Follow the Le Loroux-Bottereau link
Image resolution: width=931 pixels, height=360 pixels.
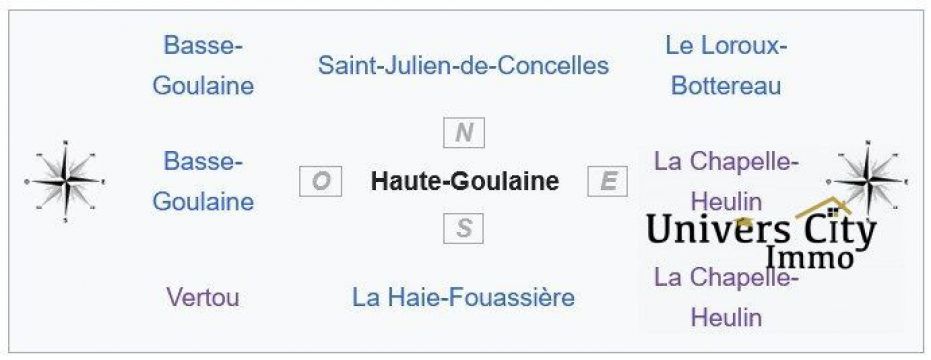tap(726, 65)
